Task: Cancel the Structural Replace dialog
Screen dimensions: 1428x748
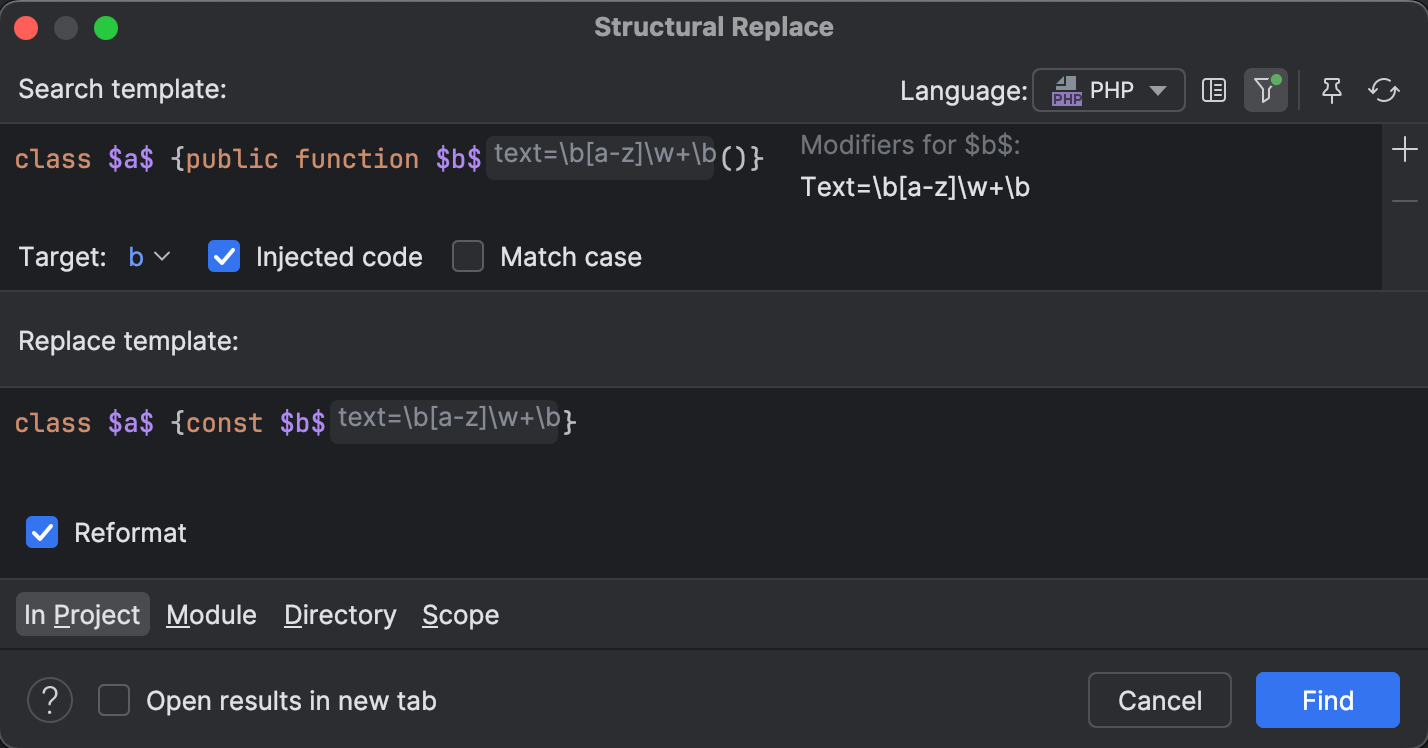Action: (1159, 700)
